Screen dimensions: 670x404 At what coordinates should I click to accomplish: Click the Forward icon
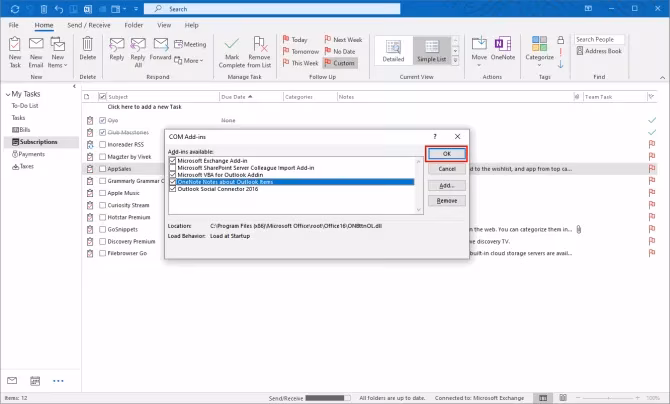(161, 44)
